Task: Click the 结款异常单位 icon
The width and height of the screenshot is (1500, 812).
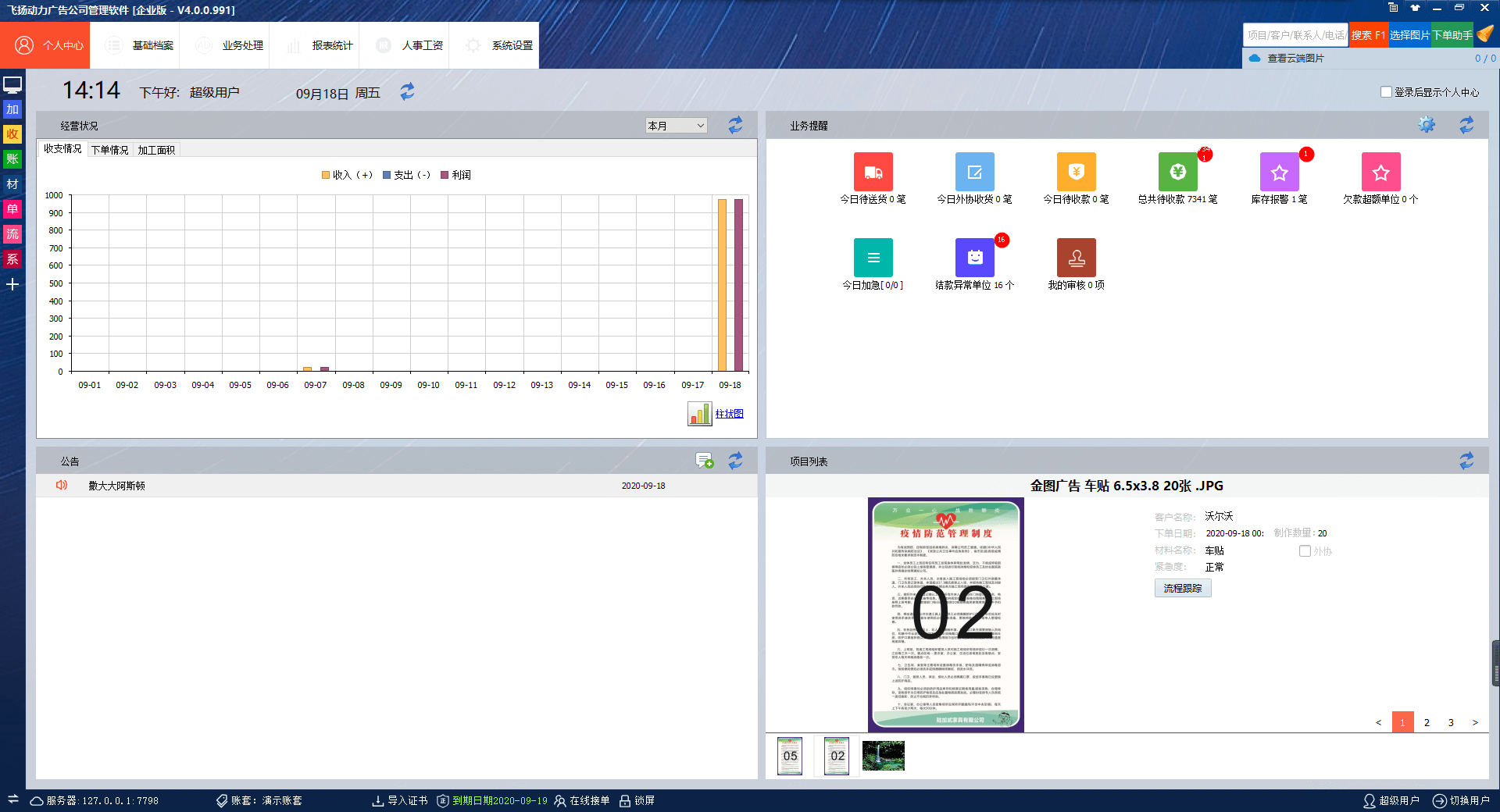Action: click(x=974, y=258)
